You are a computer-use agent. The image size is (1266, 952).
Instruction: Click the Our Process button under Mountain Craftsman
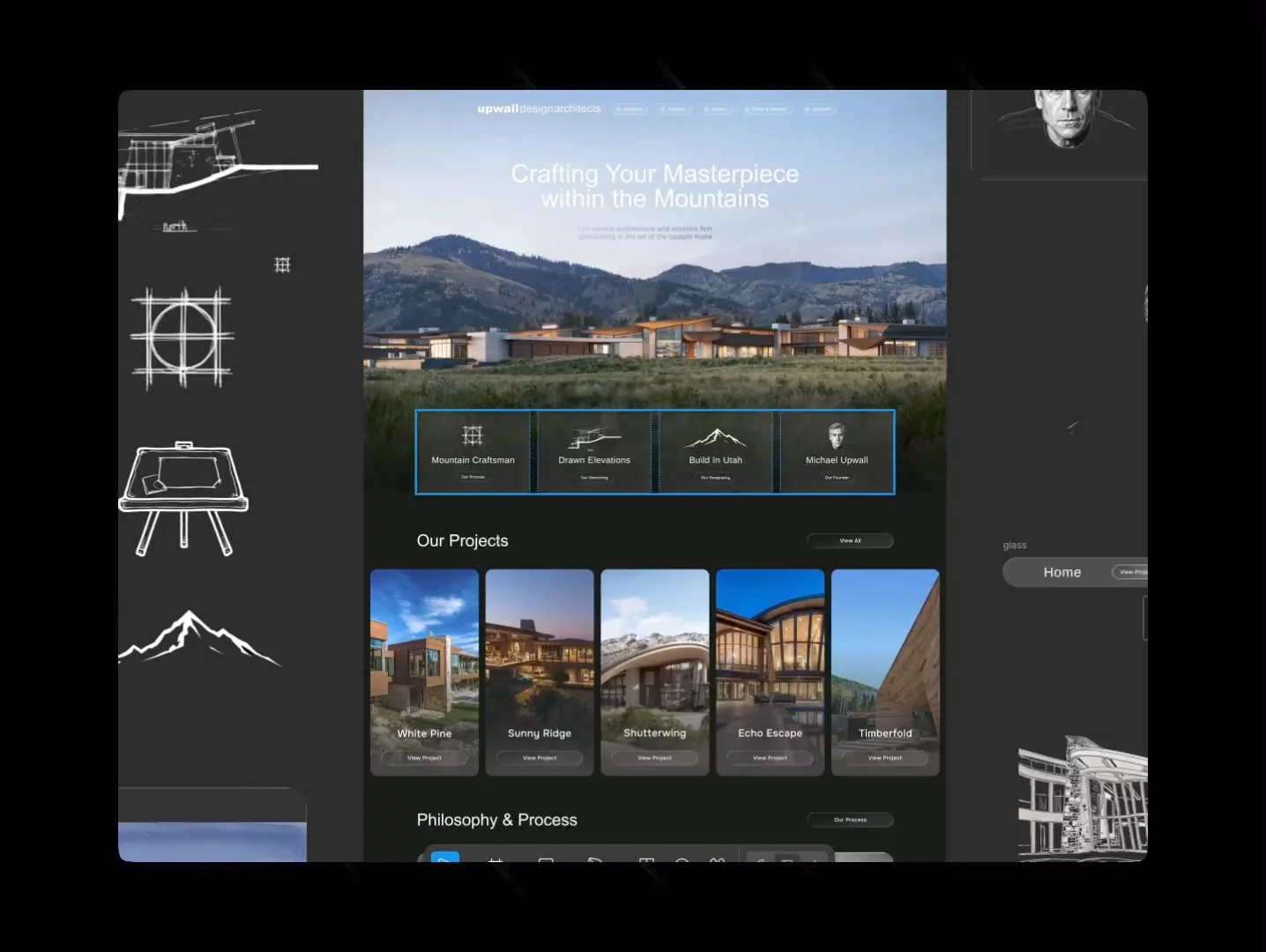pos(473,477)
